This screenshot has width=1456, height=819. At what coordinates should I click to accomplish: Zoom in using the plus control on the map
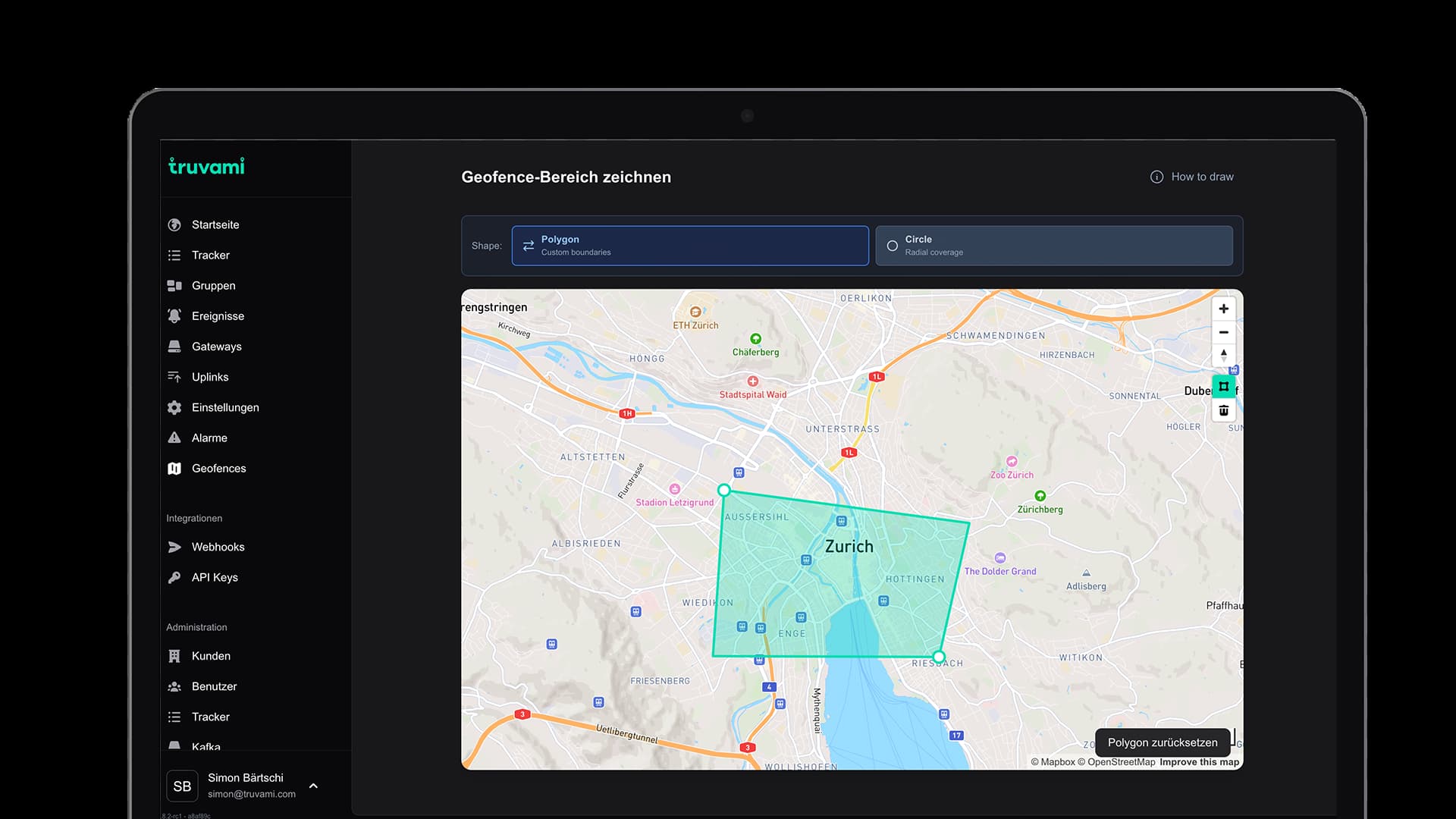(1223, 309)
